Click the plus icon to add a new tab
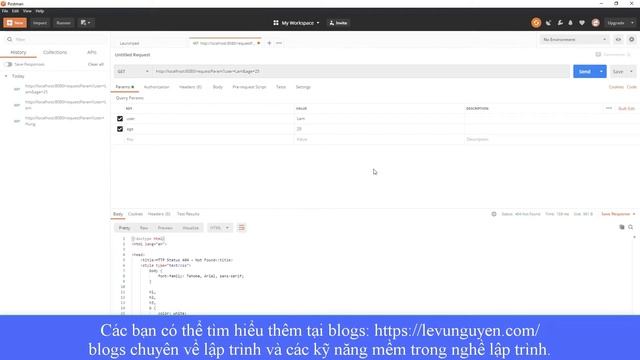 [x=269, y=43]
